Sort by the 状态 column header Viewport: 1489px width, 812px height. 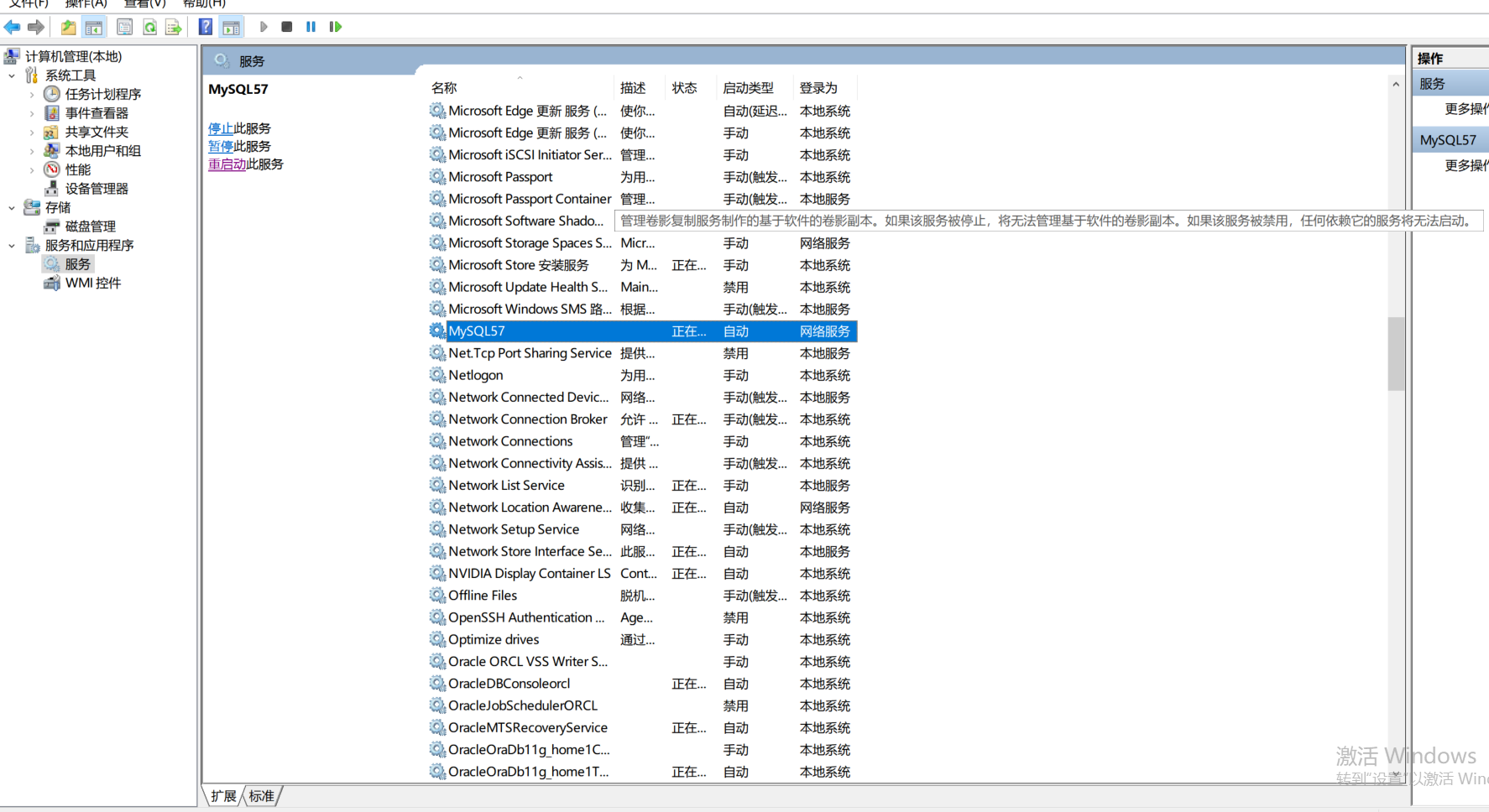(692, 87)
